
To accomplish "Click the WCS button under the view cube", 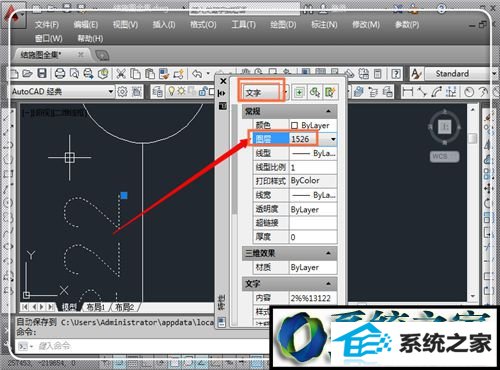I will coord(444,156).
